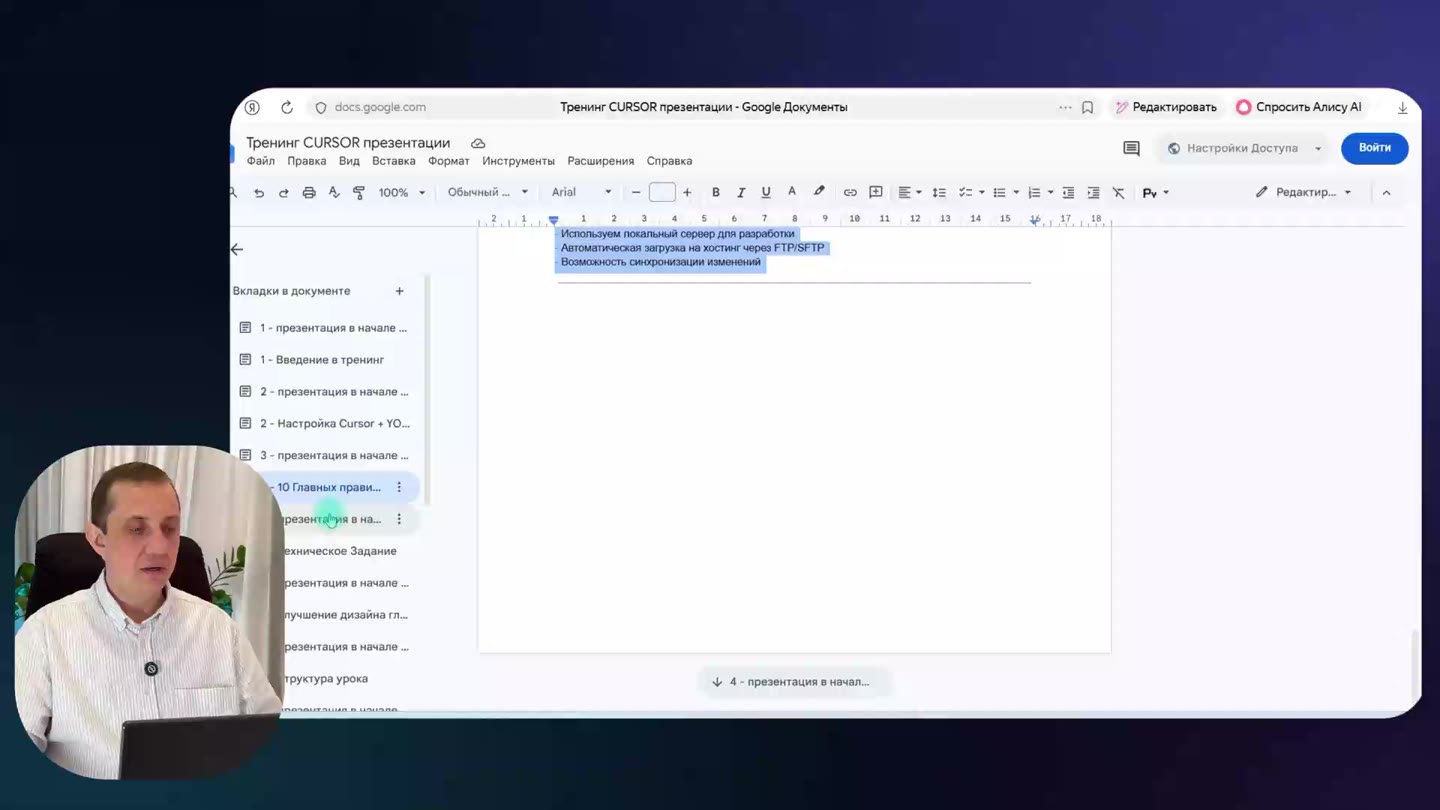Run the spelling and grammar check icon
Image resolution: width=1440 pixels, height=810 pixels.
click(334, 193)
